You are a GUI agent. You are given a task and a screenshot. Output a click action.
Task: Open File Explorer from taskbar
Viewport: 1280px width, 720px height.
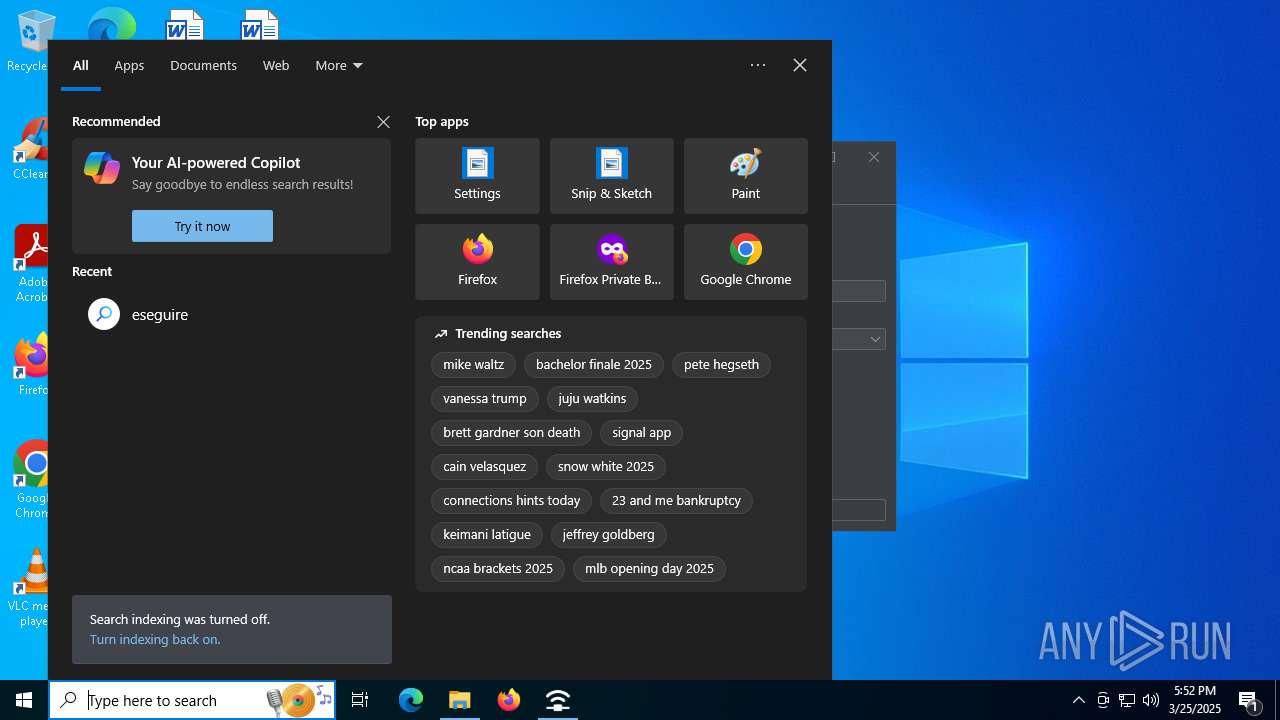460,700
